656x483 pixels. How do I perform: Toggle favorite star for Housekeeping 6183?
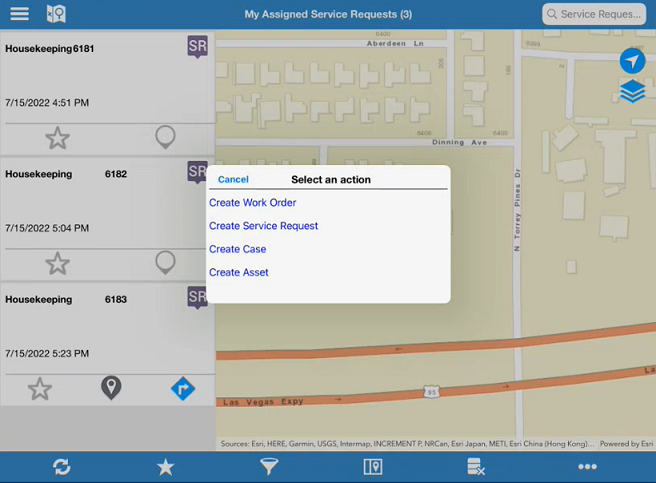pos(40,389)
